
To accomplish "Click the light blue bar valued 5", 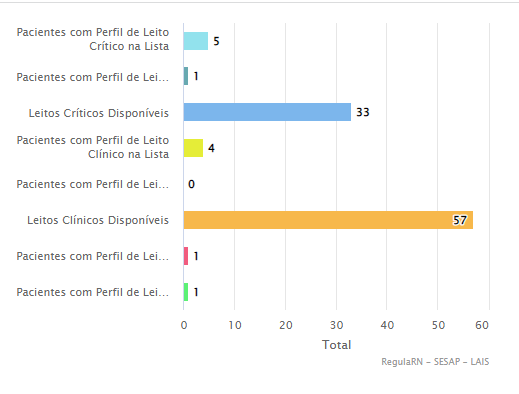I will (196, 41).
